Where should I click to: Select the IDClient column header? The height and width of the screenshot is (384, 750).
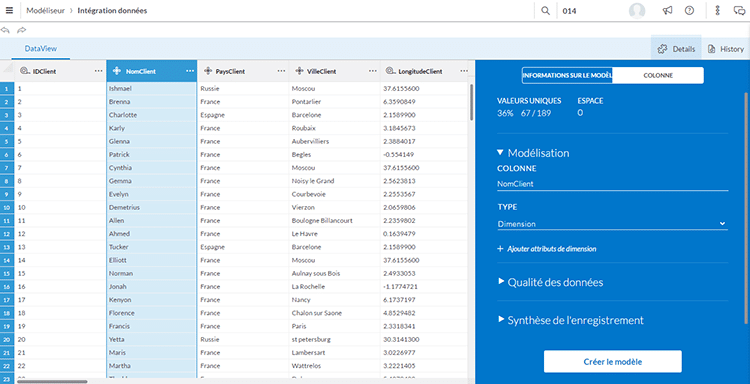60,71
